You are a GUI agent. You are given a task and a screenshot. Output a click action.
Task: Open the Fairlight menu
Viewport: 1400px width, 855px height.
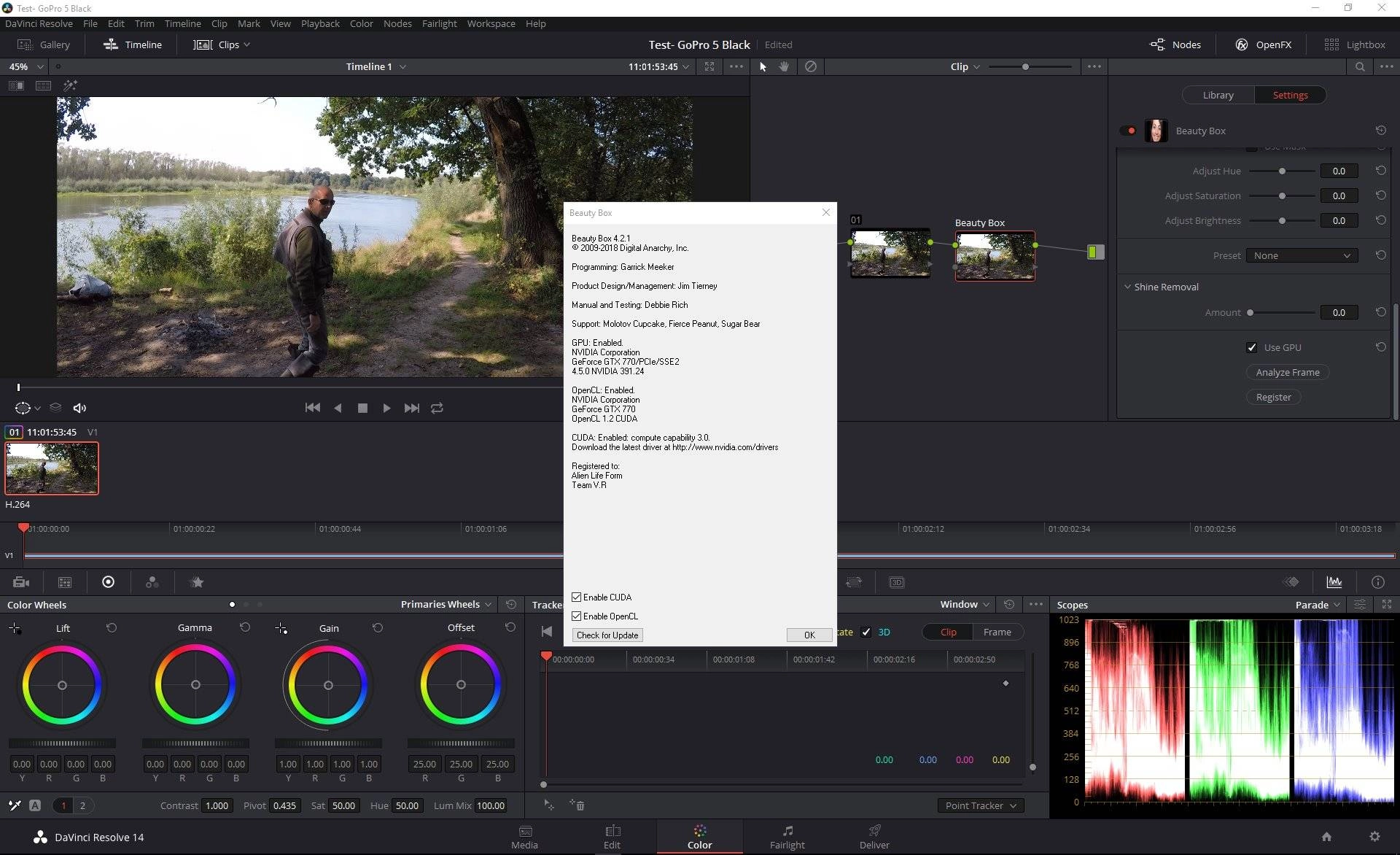click(439, 23)
